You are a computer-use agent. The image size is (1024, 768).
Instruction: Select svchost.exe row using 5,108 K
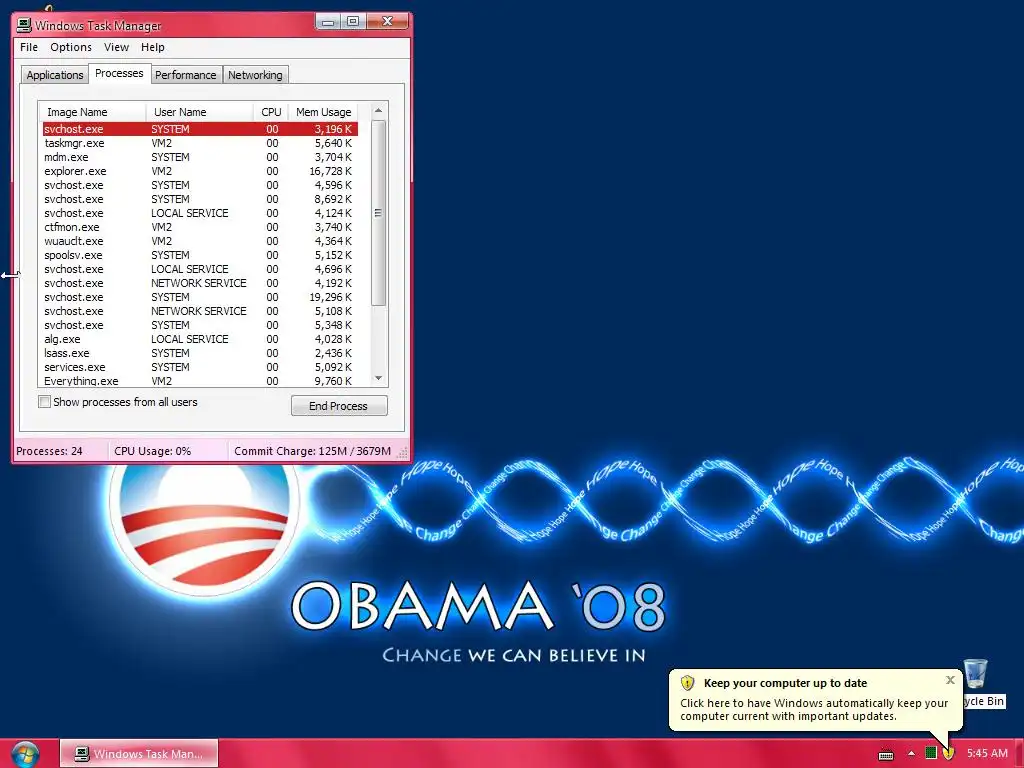tap(200, 311)
